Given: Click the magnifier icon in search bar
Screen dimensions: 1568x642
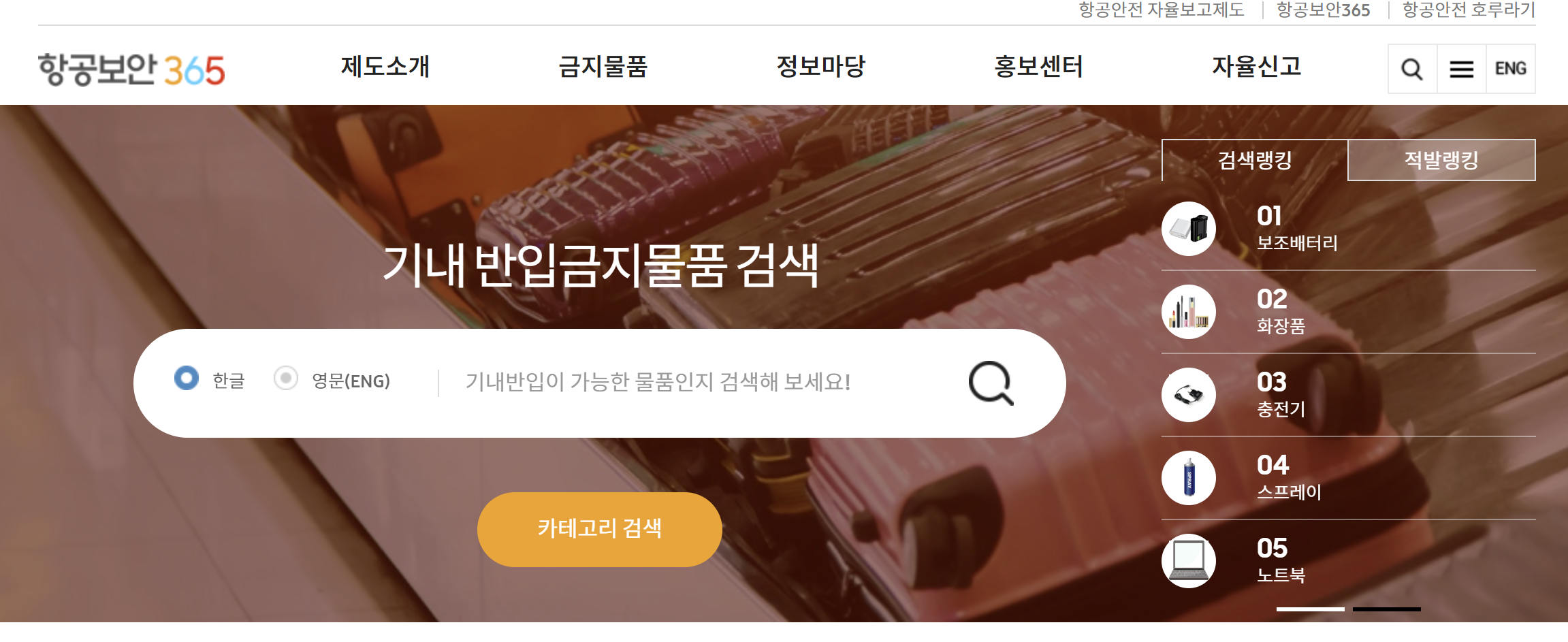Looking at the screenshot, I should pyautogui.click(x=991, y=383).
